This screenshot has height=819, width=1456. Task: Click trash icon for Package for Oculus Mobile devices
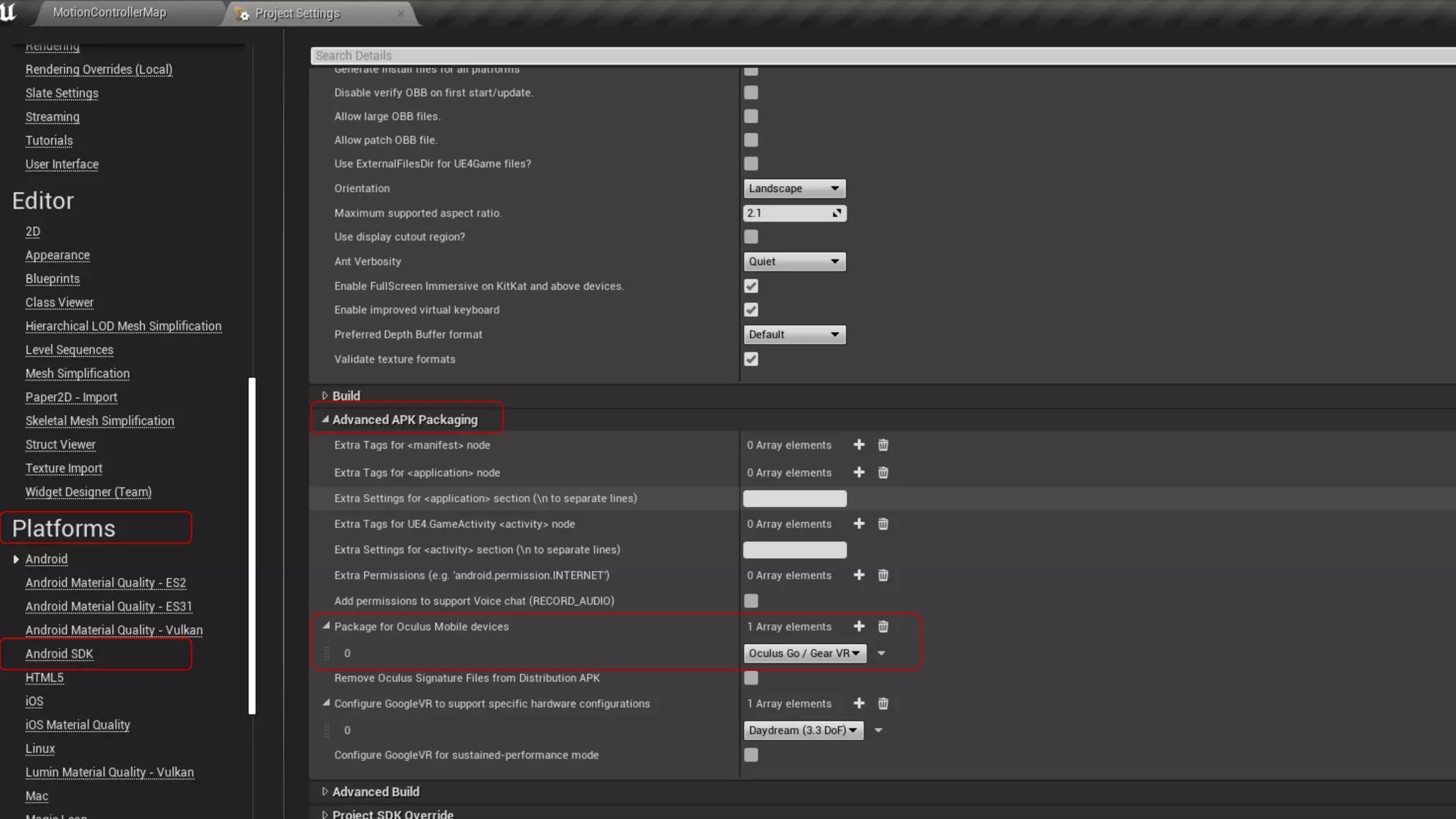tap(883, 626)
